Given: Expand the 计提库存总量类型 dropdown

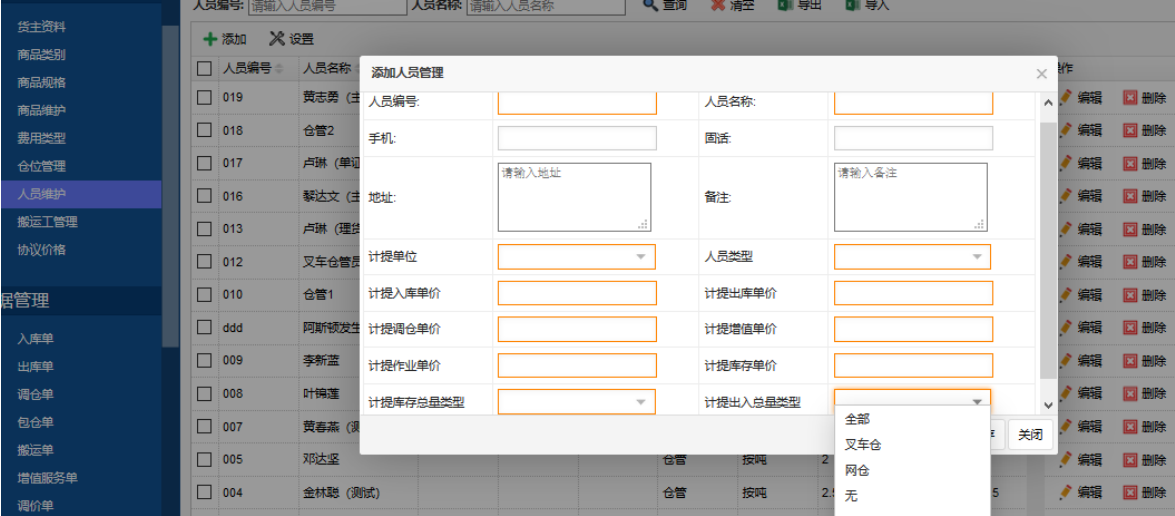Looking at the screenshot, I should (641, 402).
